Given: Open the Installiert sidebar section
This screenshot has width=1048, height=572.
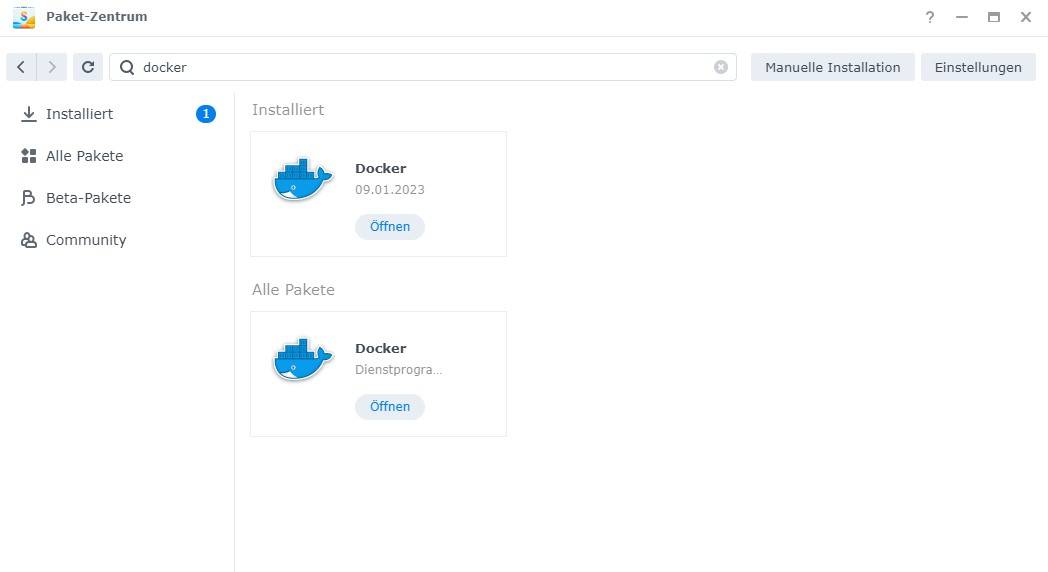Looking at the screenshot, I should coord(79,114).
